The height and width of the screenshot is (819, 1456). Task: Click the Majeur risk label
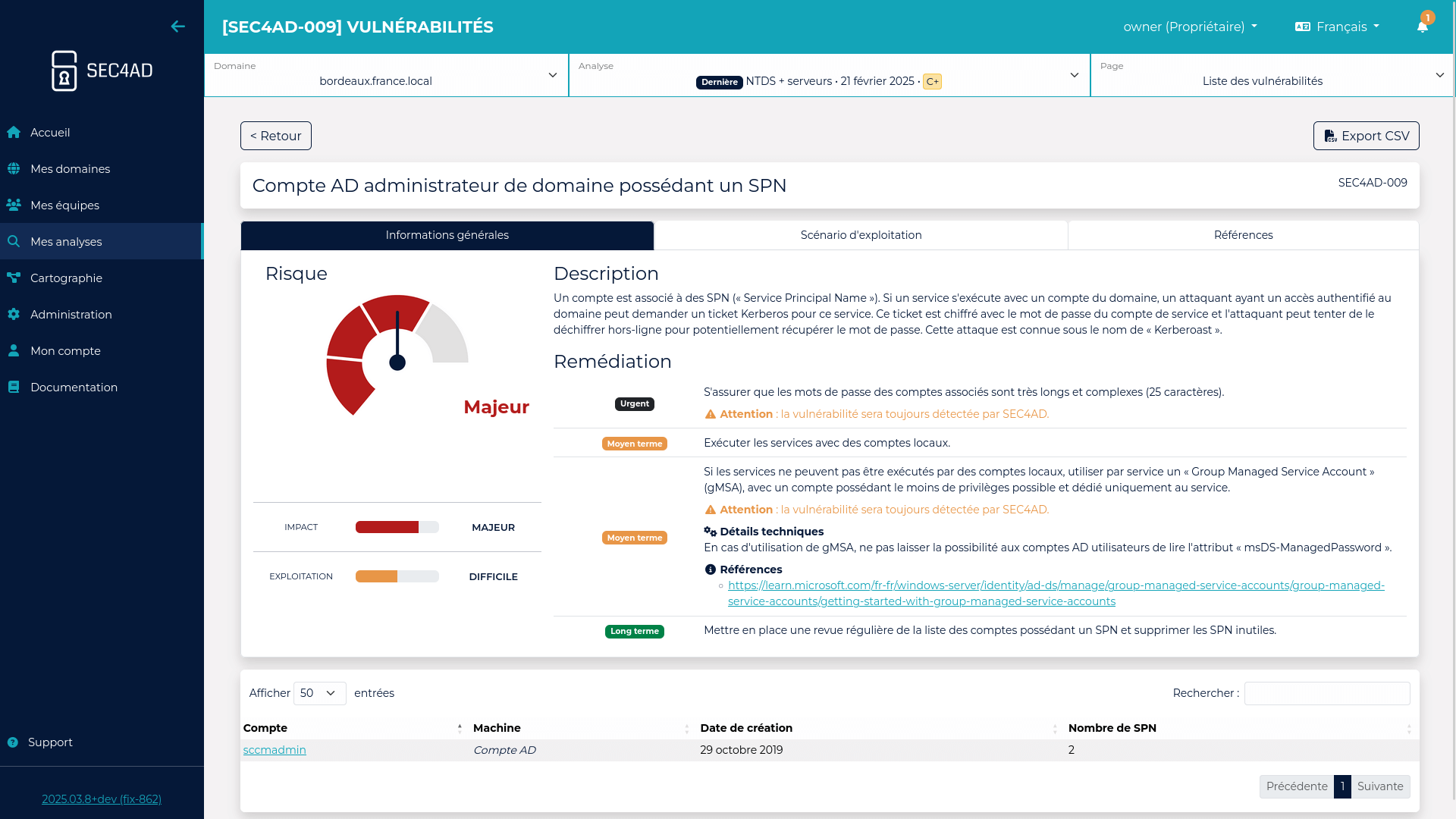pos(496,407)
